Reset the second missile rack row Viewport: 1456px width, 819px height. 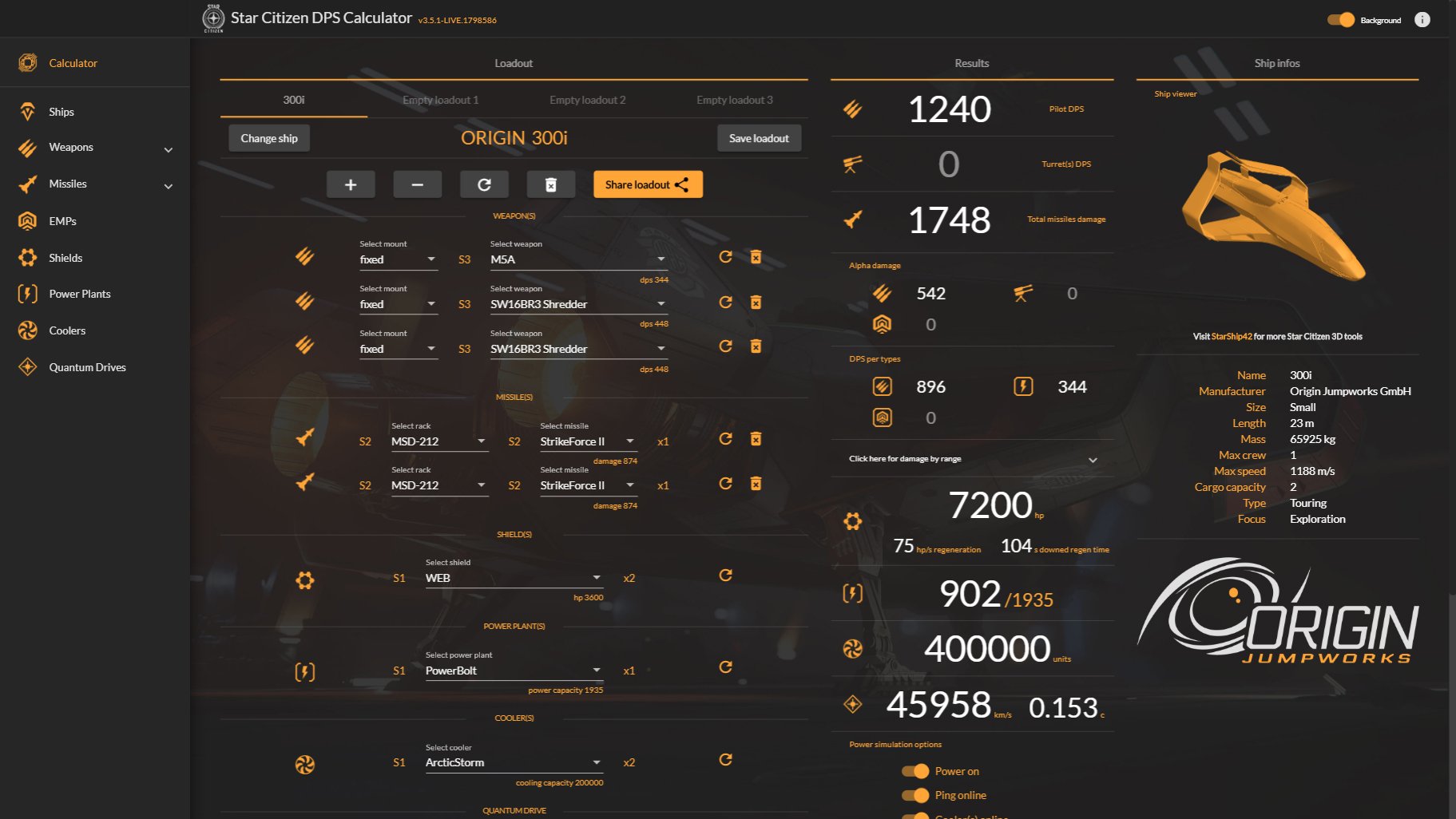(725, 483)
